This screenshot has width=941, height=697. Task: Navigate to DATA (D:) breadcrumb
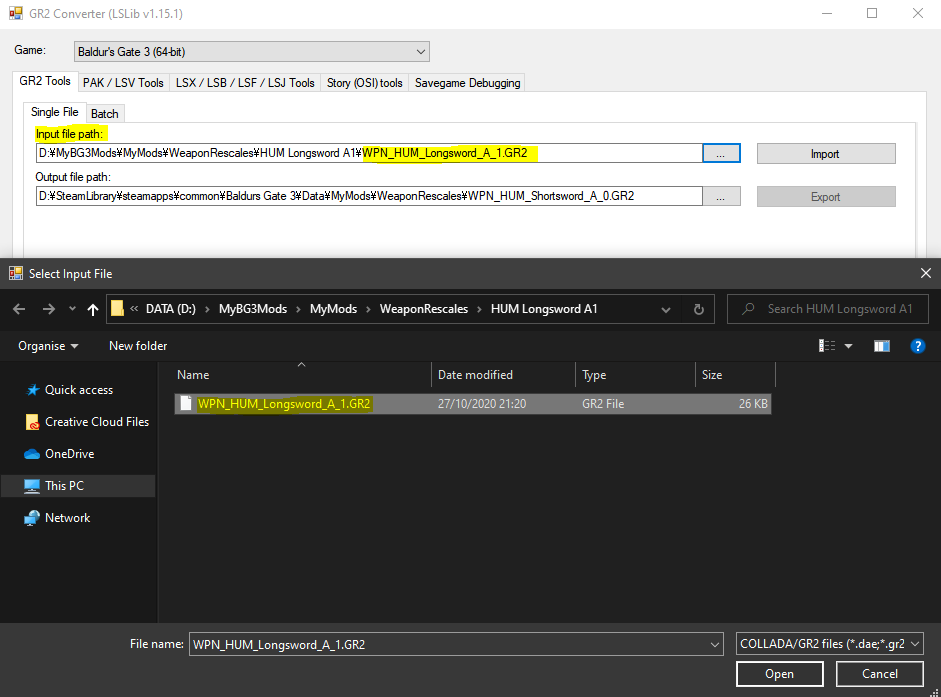pos(170,309)
